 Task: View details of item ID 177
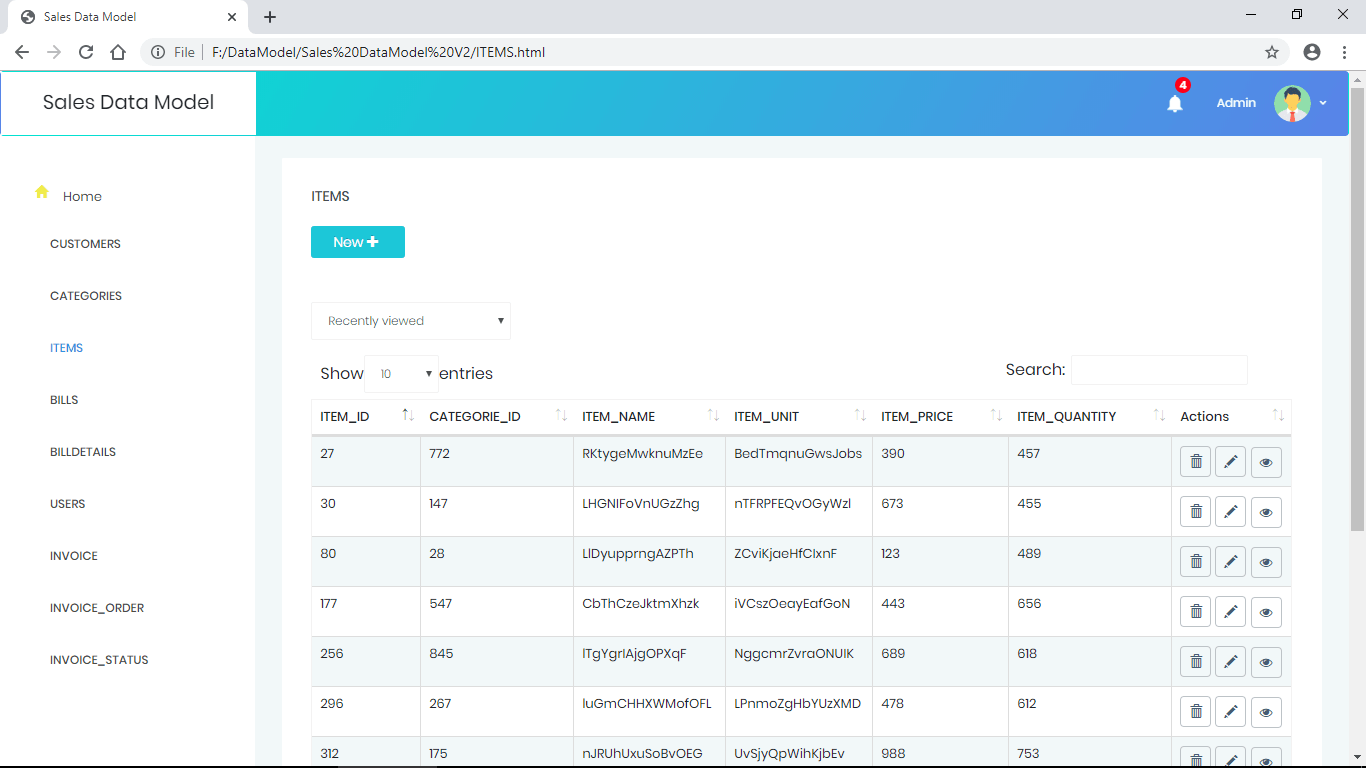(1266, 612)
